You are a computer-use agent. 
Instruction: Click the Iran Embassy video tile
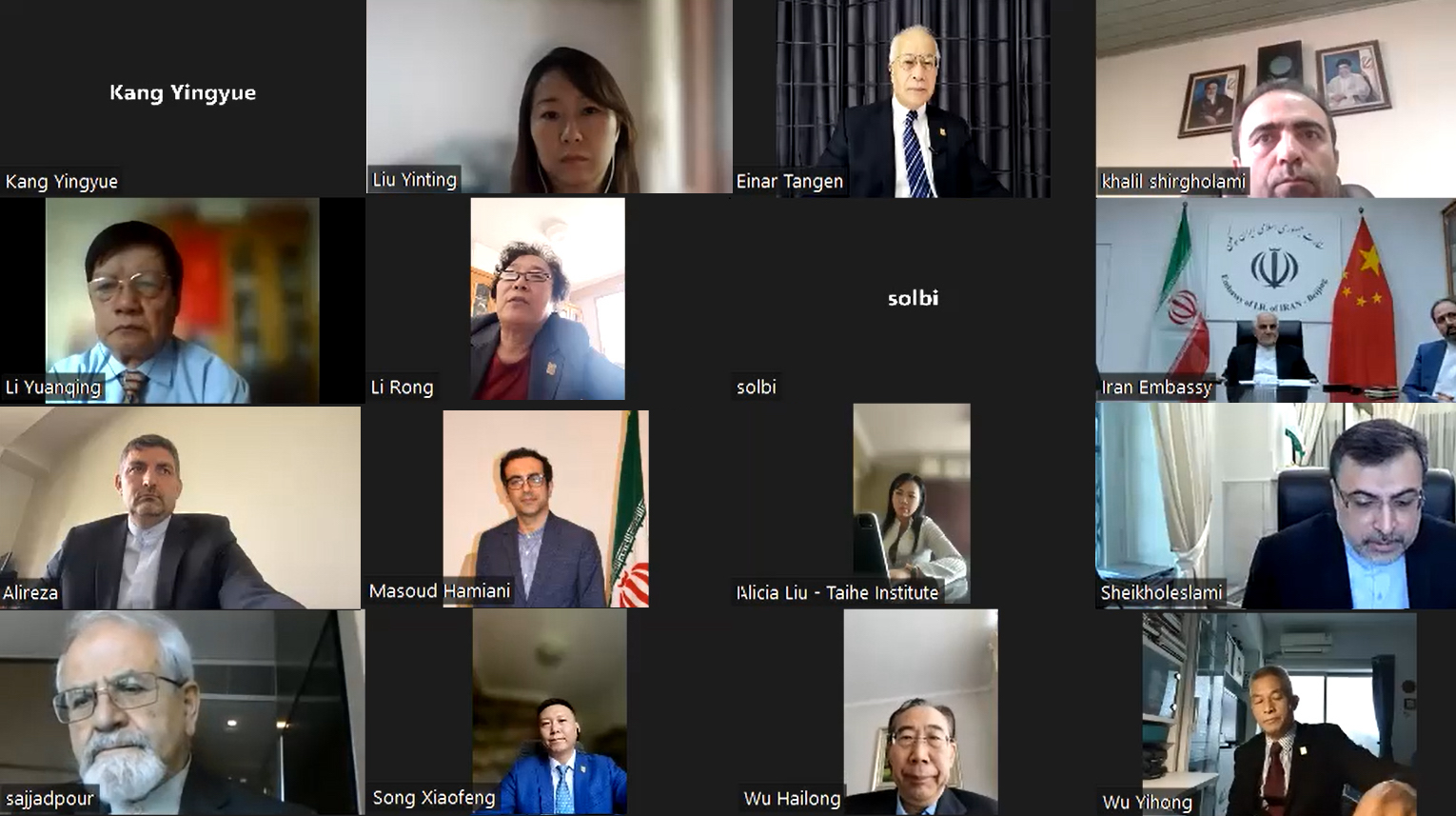(1276, 300)
